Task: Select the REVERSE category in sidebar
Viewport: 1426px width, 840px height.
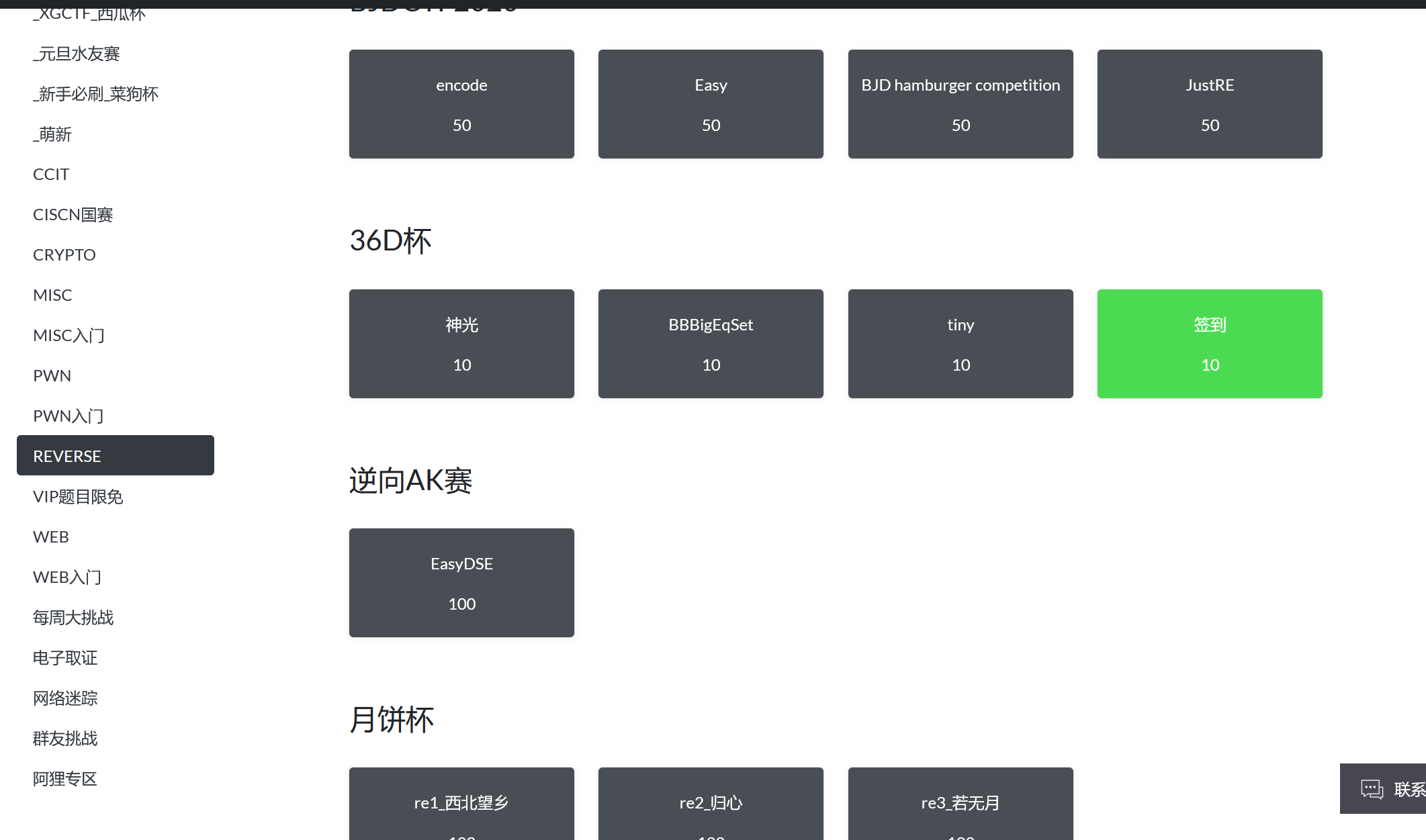Action: point(115,456)
